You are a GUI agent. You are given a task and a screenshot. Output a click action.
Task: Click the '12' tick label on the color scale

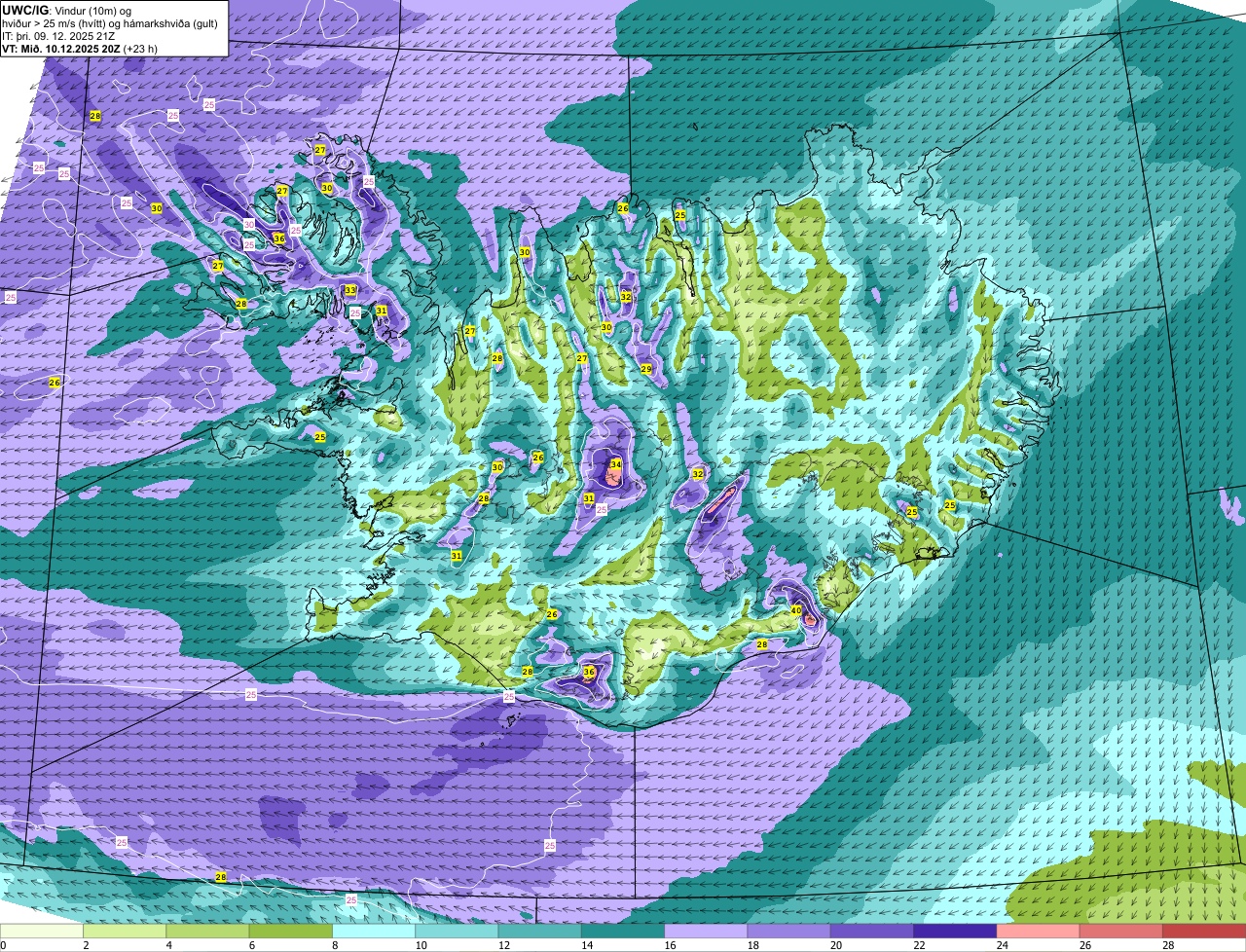tap(503, 945)
